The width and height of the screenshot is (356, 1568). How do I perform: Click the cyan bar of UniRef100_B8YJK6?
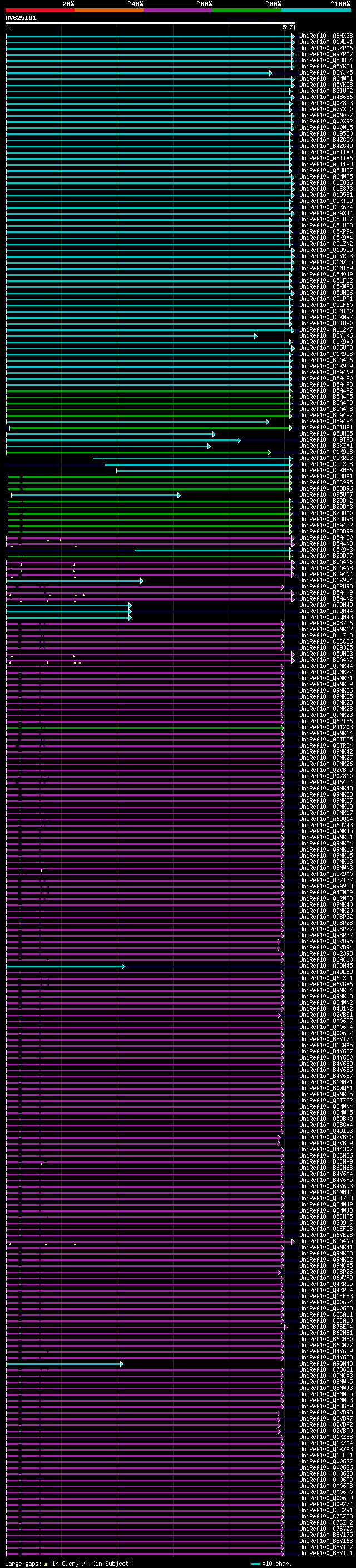[131, 336]
